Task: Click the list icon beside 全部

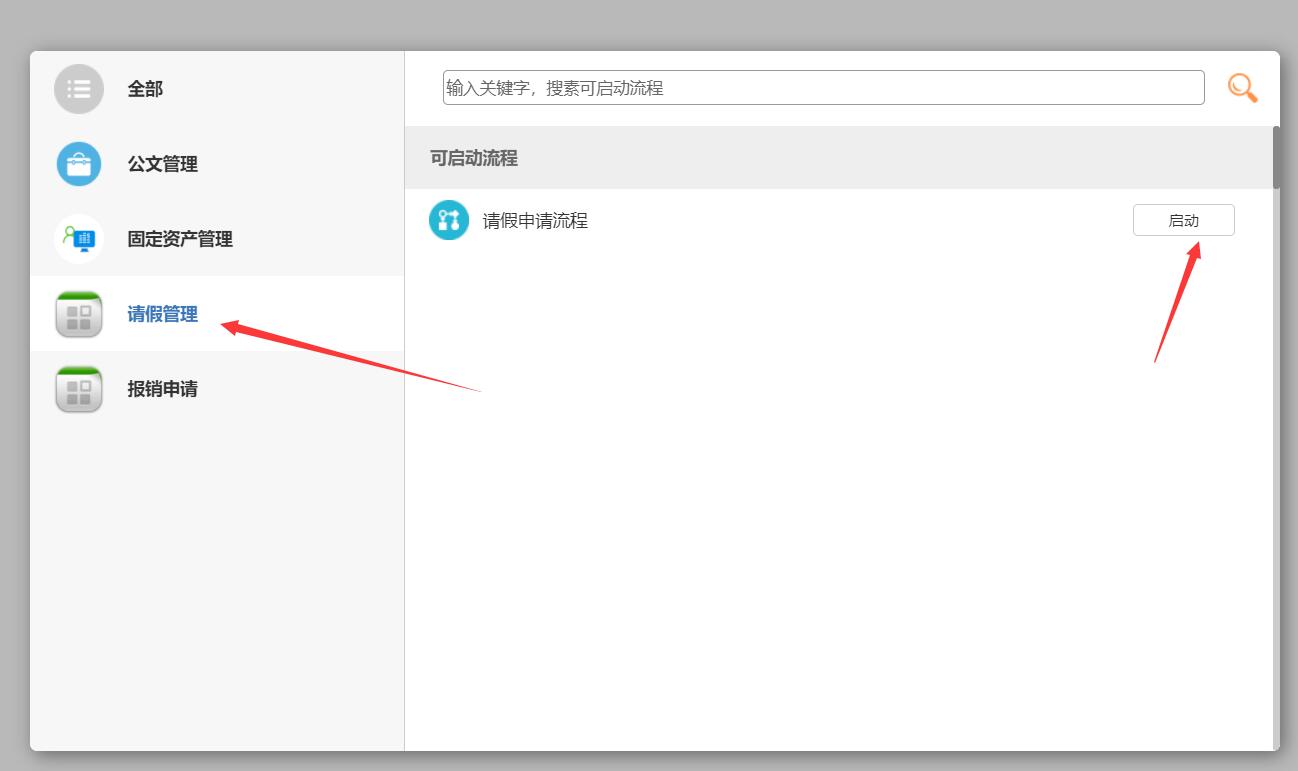Action: click(79, 89)
